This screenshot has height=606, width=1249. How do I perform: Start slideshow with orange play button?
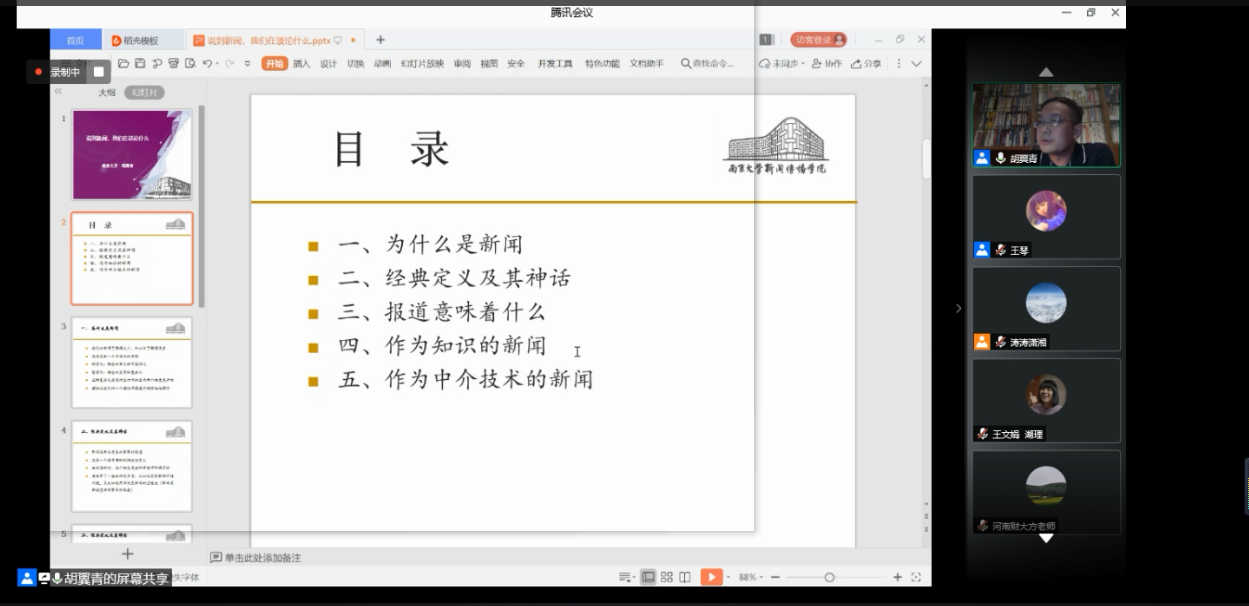pos(710,577)
